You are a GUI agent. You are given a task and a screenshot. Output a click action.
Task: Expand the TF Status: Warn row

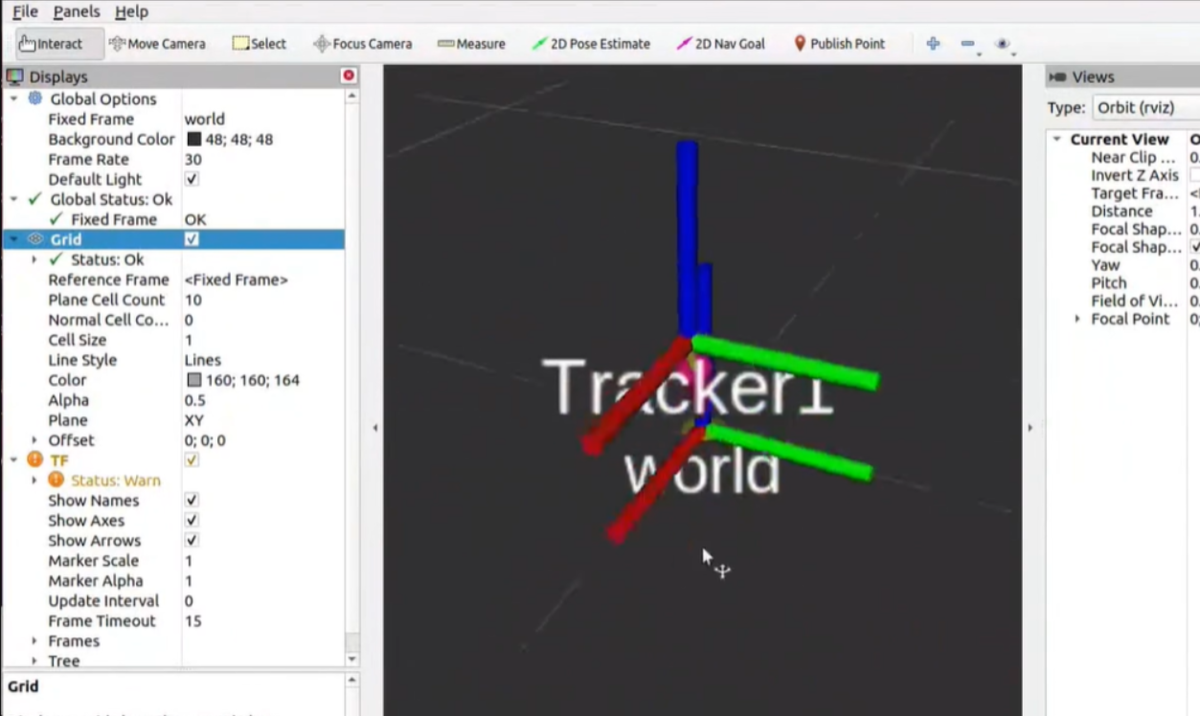tap(35, 480)
